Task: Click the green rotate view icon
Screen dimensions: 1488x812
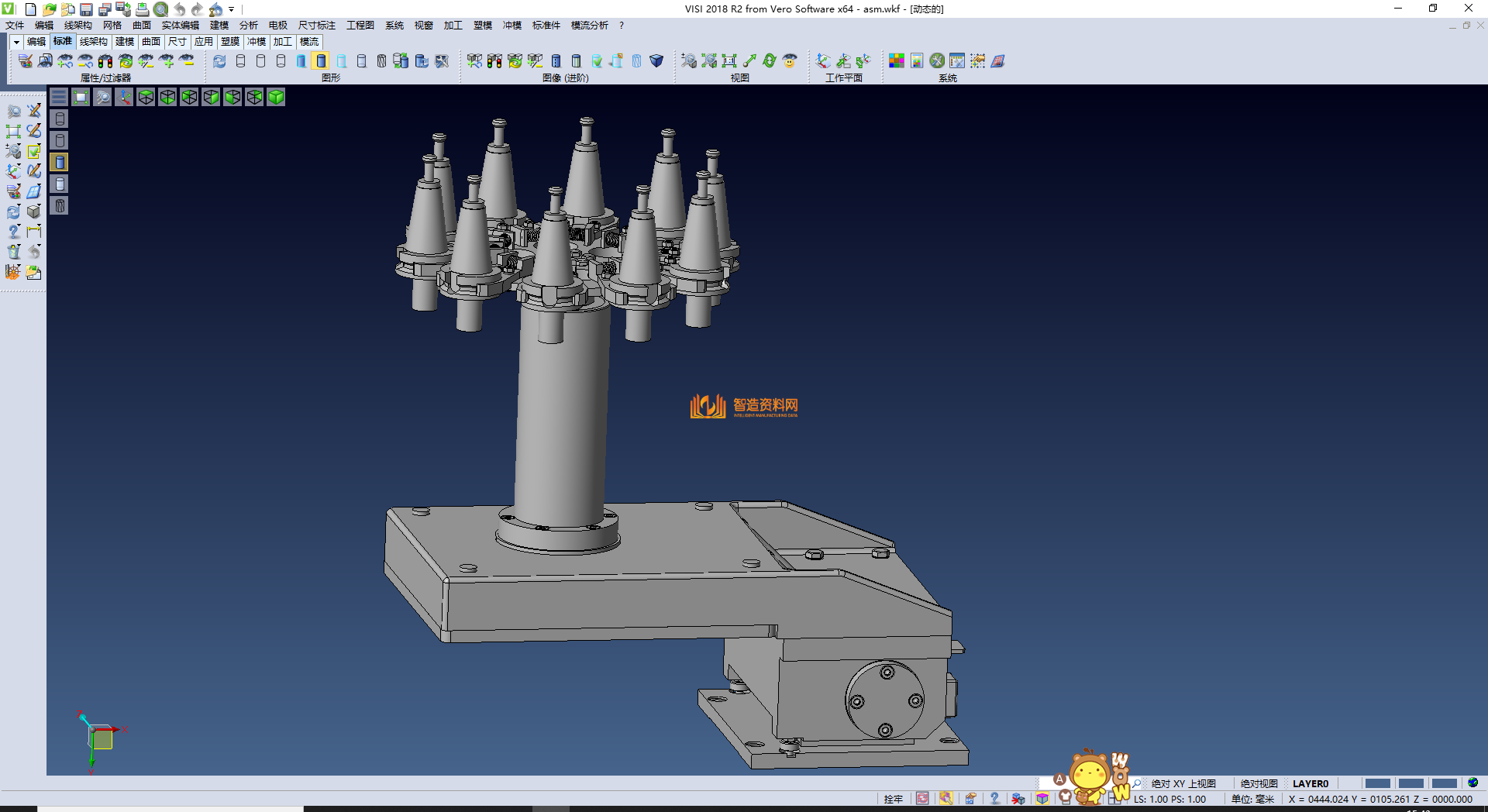Action: click(769, 60)
